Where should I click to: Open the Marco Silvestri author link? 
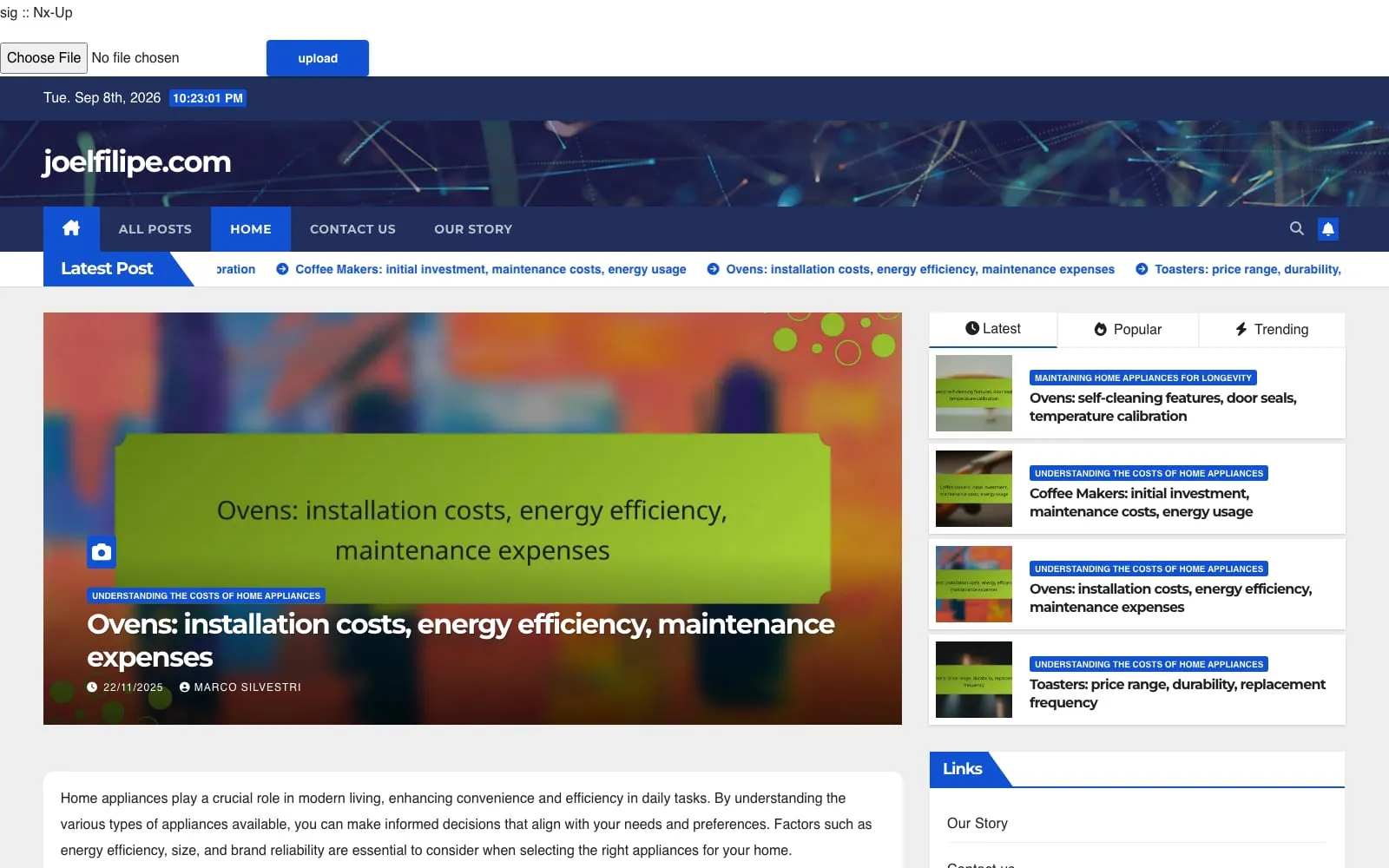[247, 687]
